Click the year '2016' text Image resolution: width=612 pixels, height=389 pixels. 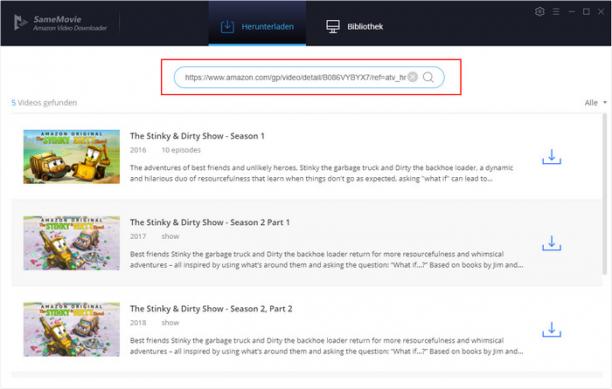click(x=138, y=150)
